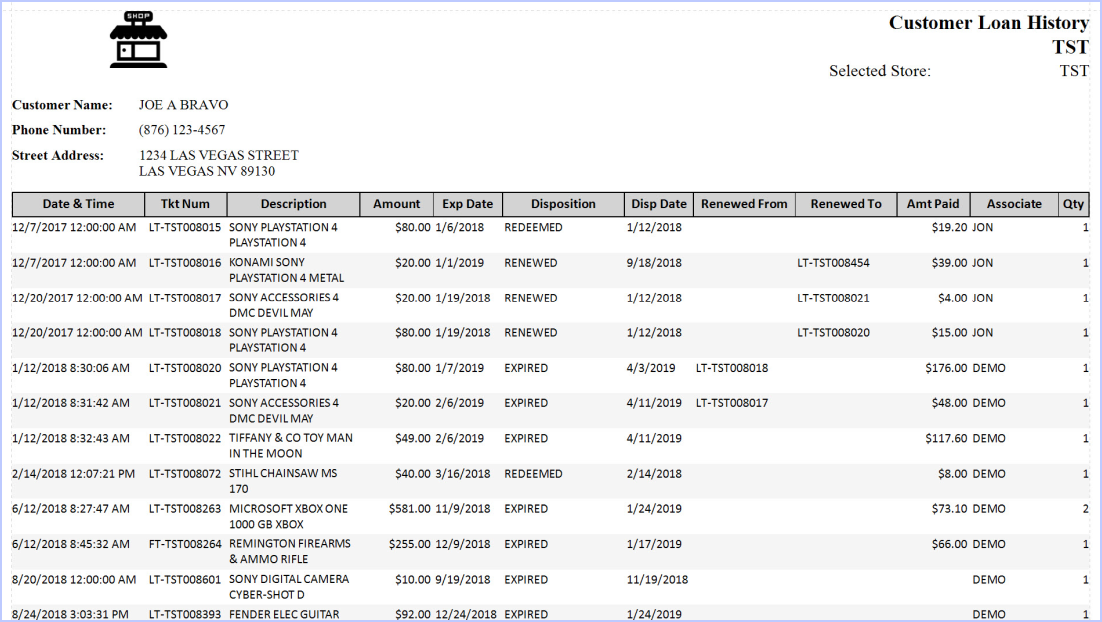Click Renewed To value LT-TST008020

833,332
